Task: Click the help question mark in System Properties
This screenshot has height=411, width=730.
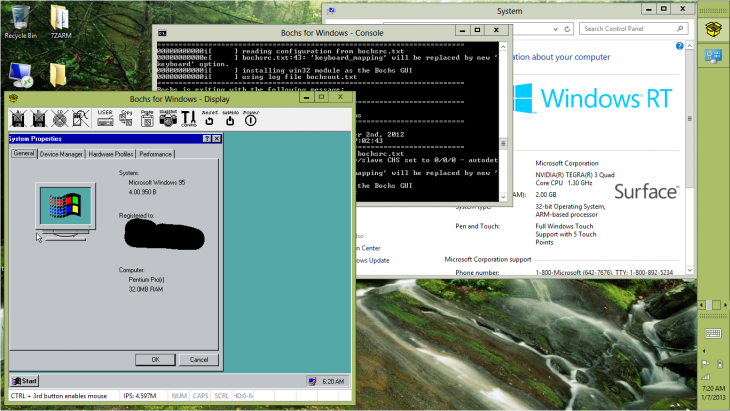Action: click(x=205, y=138)
